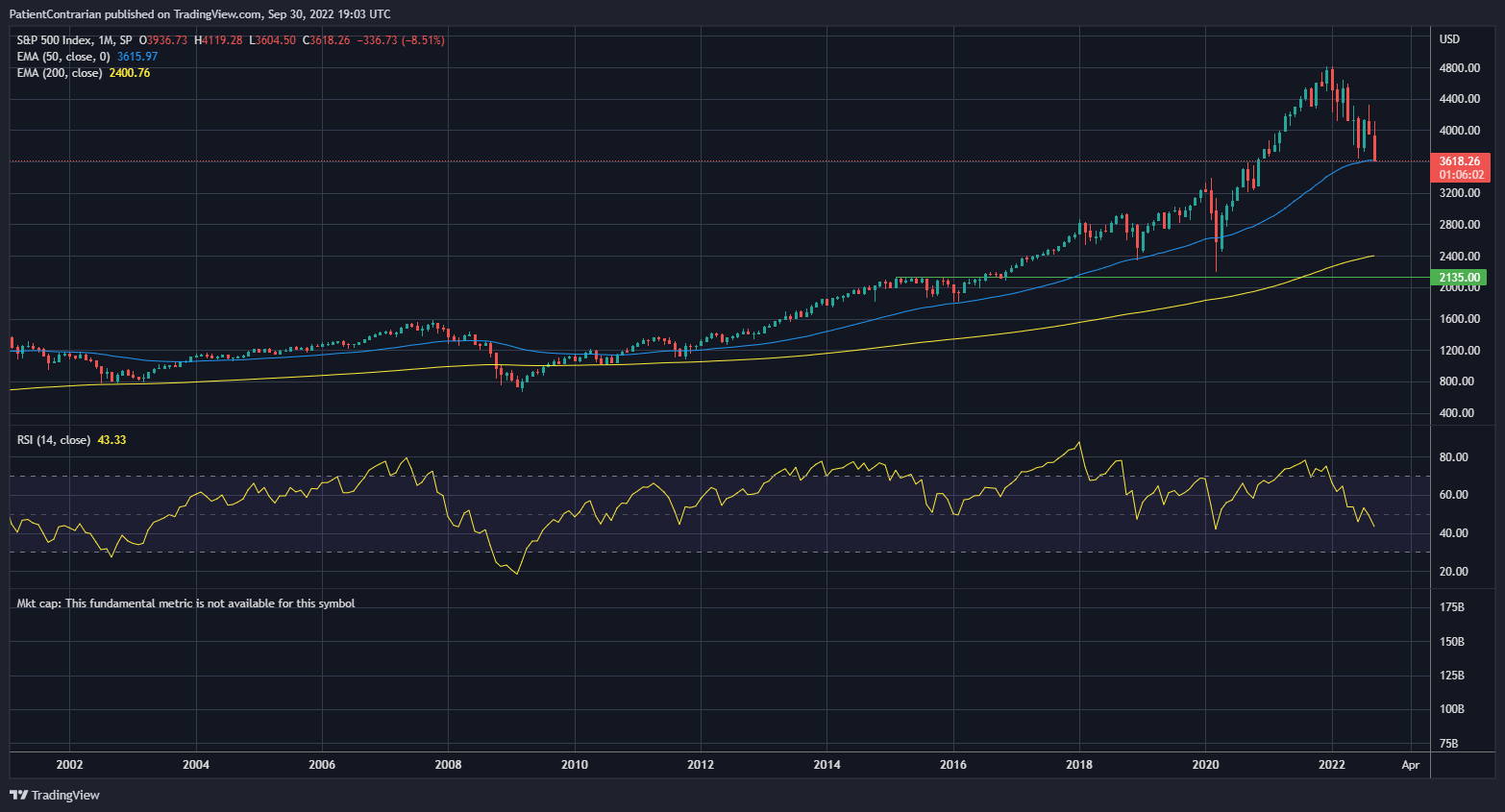
Task: Click 4000.00 on the price axis
Action: coord(1459,131)
